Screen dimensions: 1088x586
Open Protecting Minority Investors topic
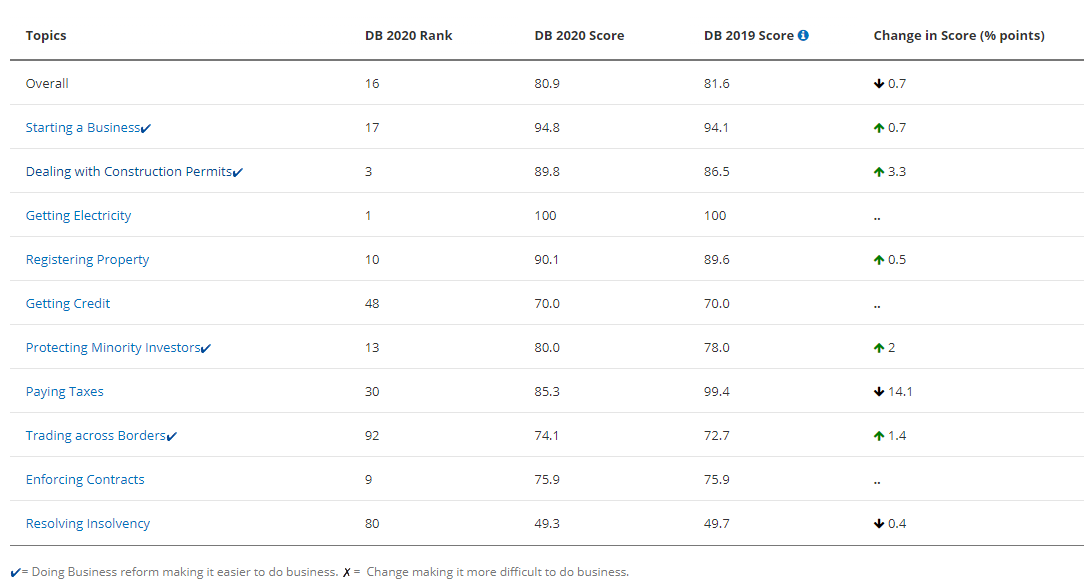click(x=112, y=348)
